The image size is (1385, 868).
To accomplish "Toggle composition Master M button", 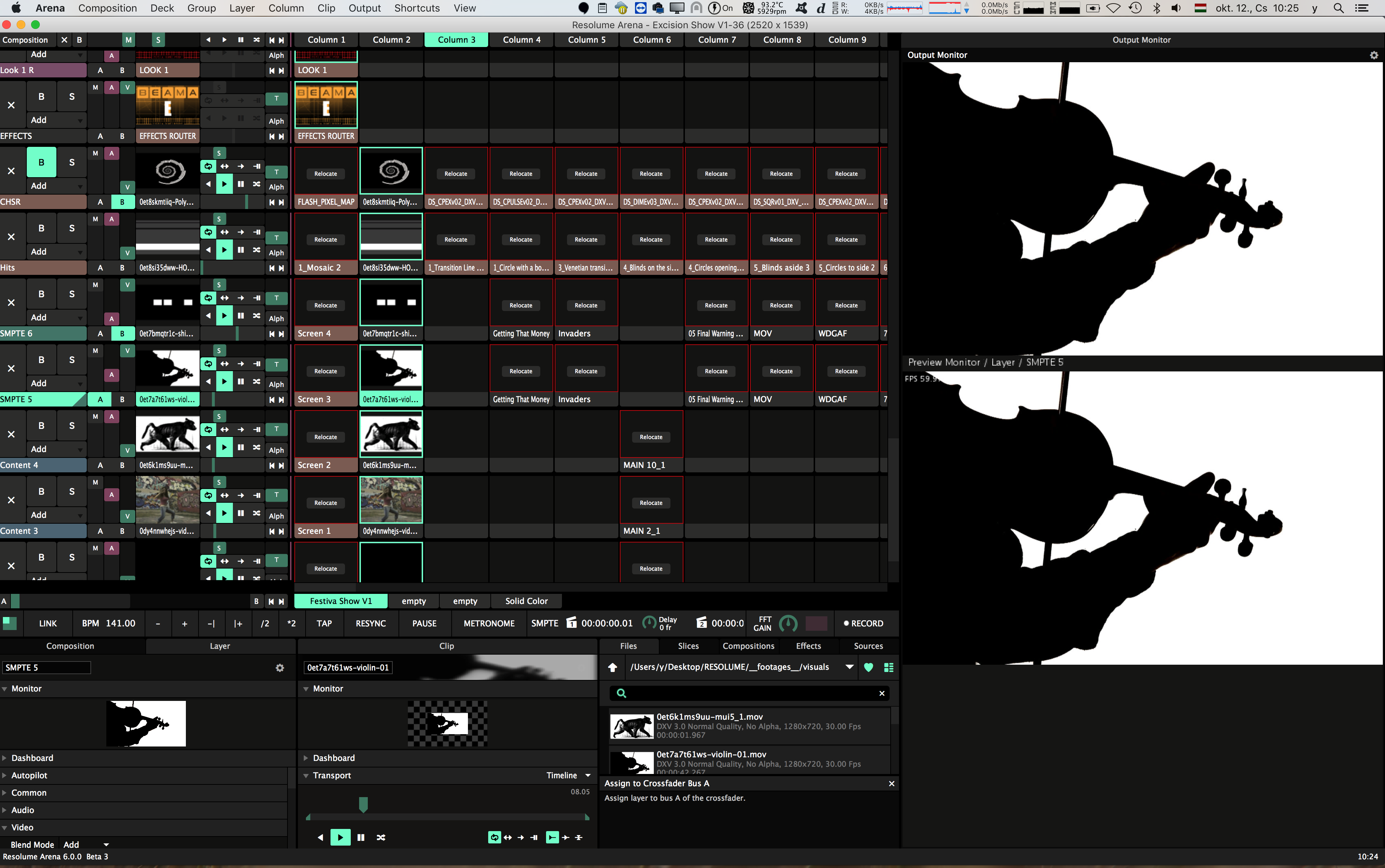I will coord(128,40).
